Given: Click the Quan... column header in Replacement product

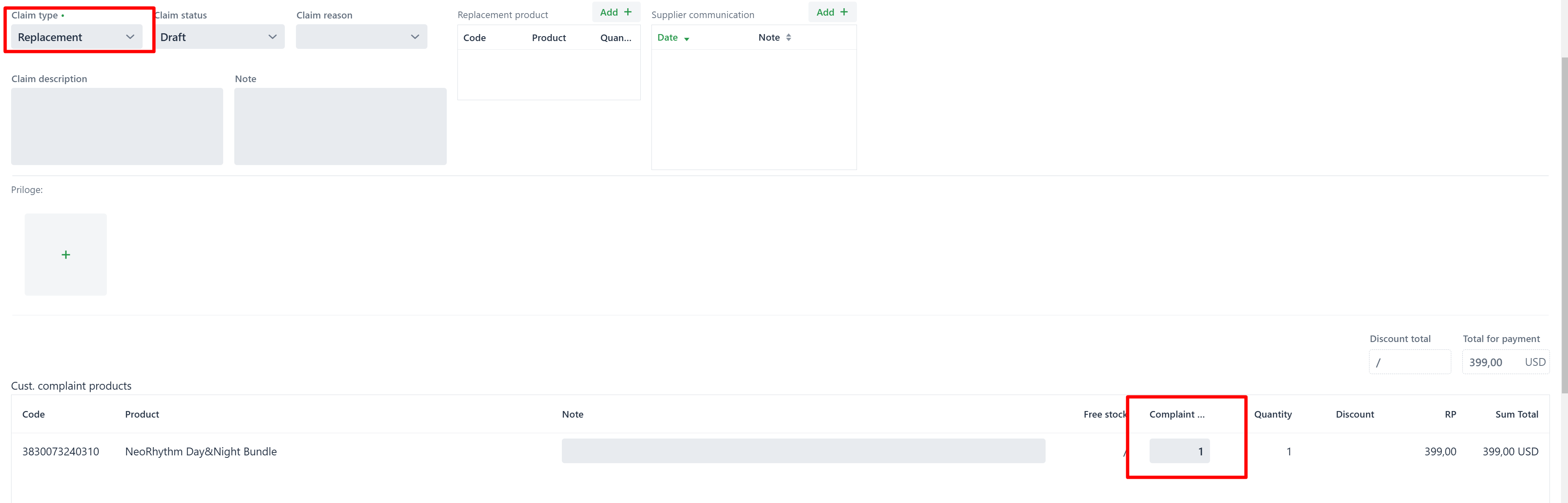Looking at the screenshot, I should click(615, 38).
